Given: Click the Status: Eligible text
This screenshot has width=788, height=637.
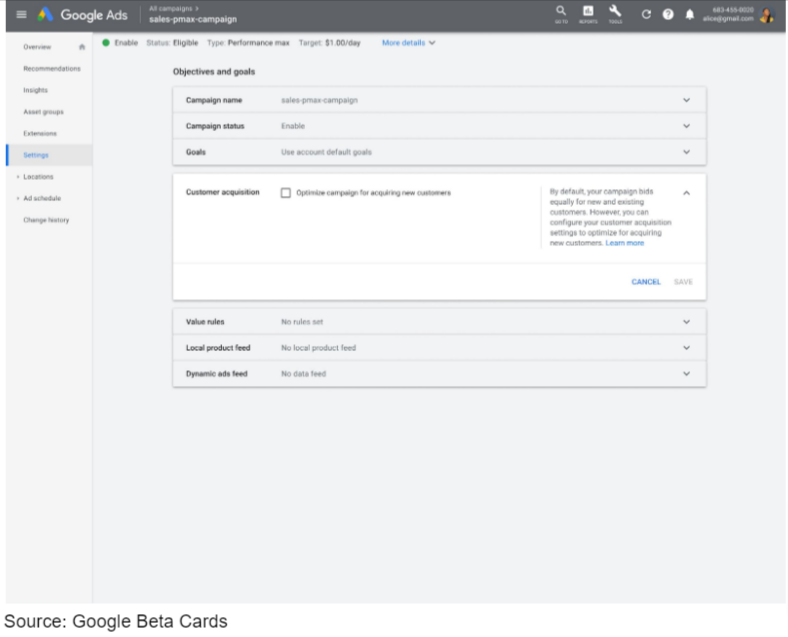Looking at the screenshot, I should 172,43.
